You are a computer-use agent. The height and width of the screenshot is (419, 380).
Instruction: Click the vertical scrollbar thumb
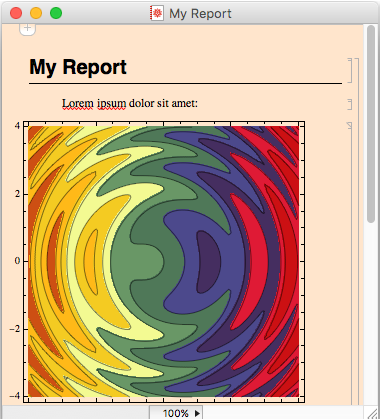pyautogui.click(x=371, y=124)
